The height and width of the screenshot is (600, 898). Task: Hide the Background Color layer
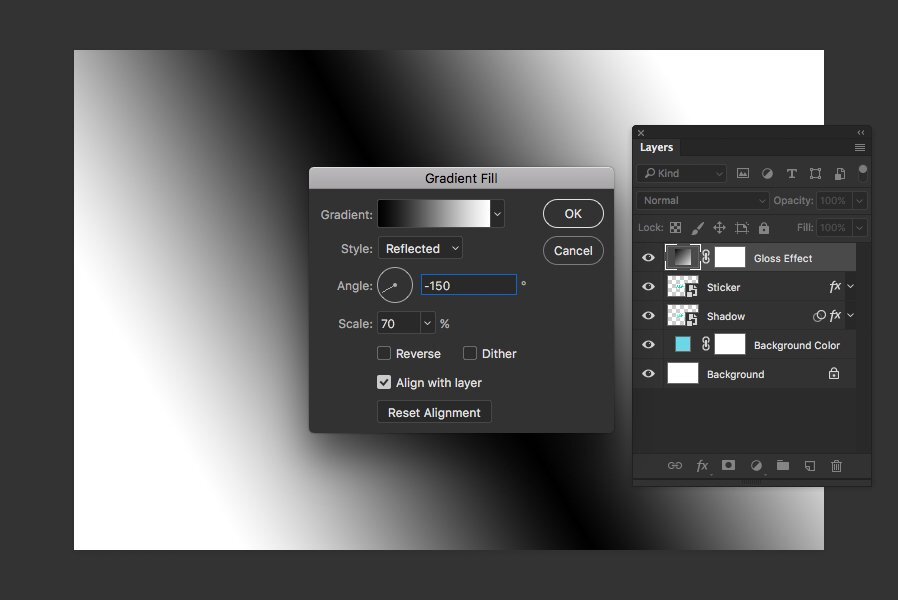pyautogui.click(x=648, y=344)
